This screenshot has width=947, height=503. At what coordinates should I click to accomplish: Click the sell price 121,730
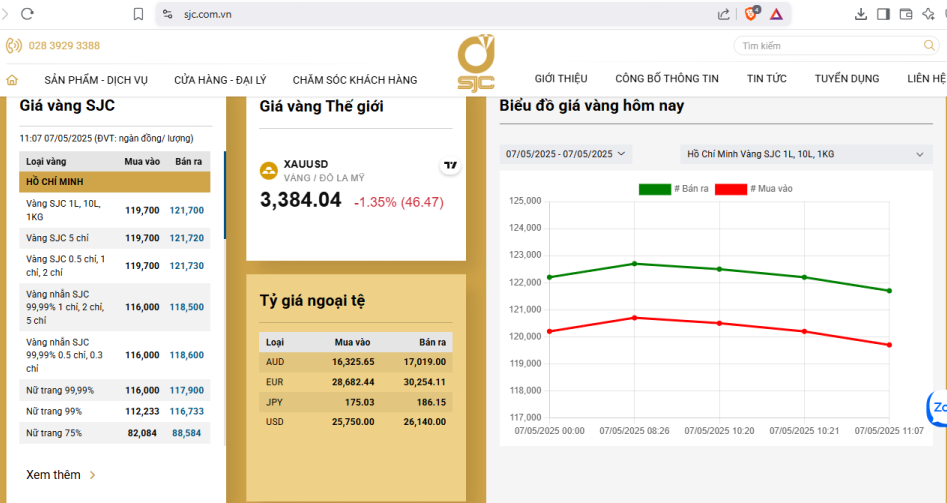point(187,266)
